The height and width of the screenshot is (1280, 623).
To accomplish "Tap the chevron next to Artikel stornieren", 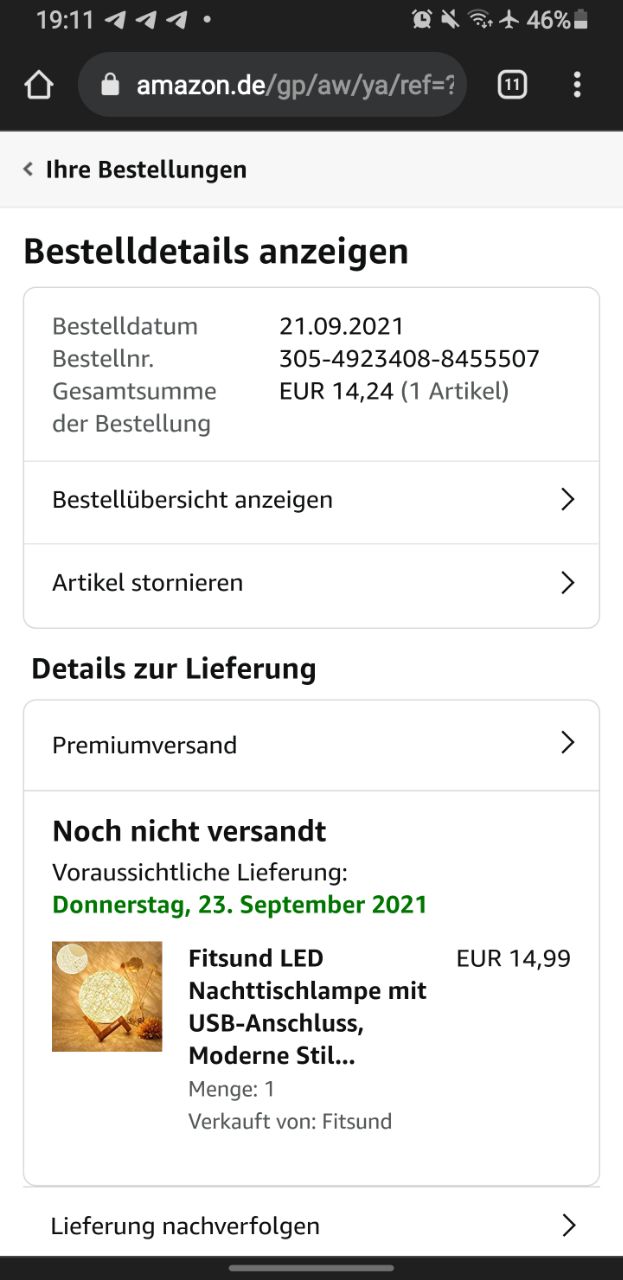I will (x=567, y=582).
